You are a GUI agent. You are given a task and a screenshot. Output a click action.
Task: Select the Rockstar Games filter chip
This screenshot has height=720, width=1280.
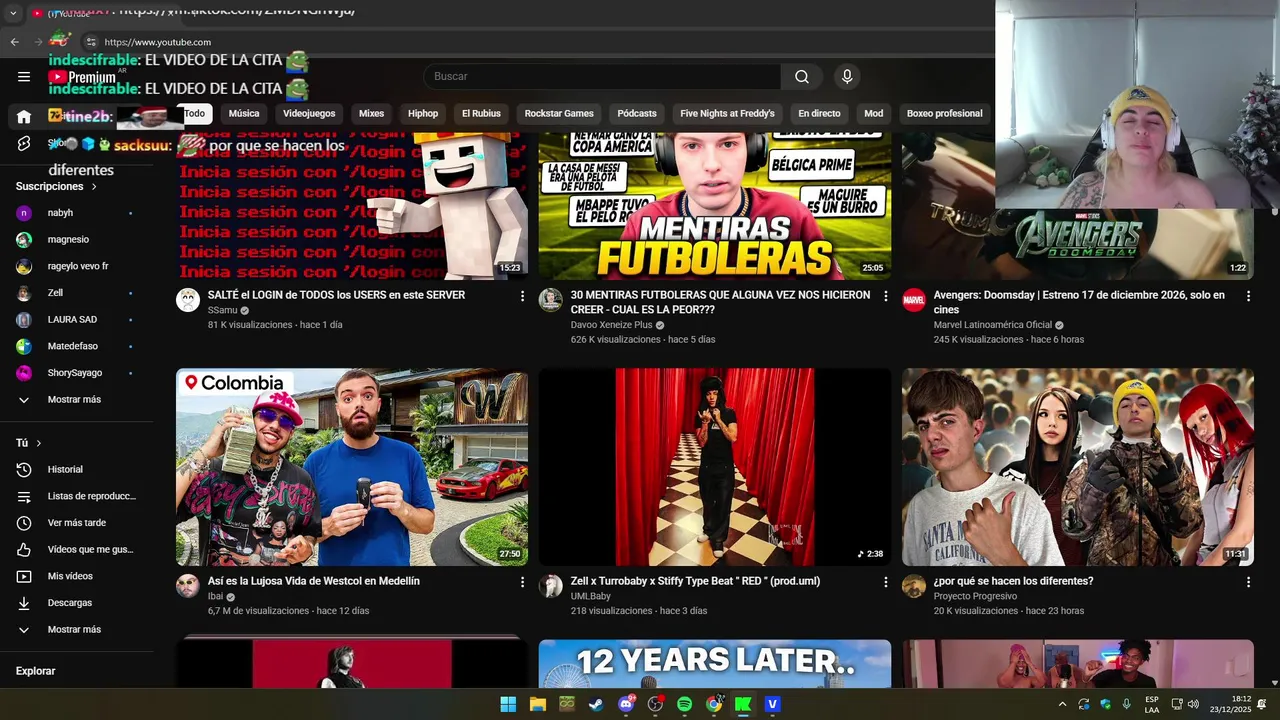pyautogui.click(x=559, y=114)
